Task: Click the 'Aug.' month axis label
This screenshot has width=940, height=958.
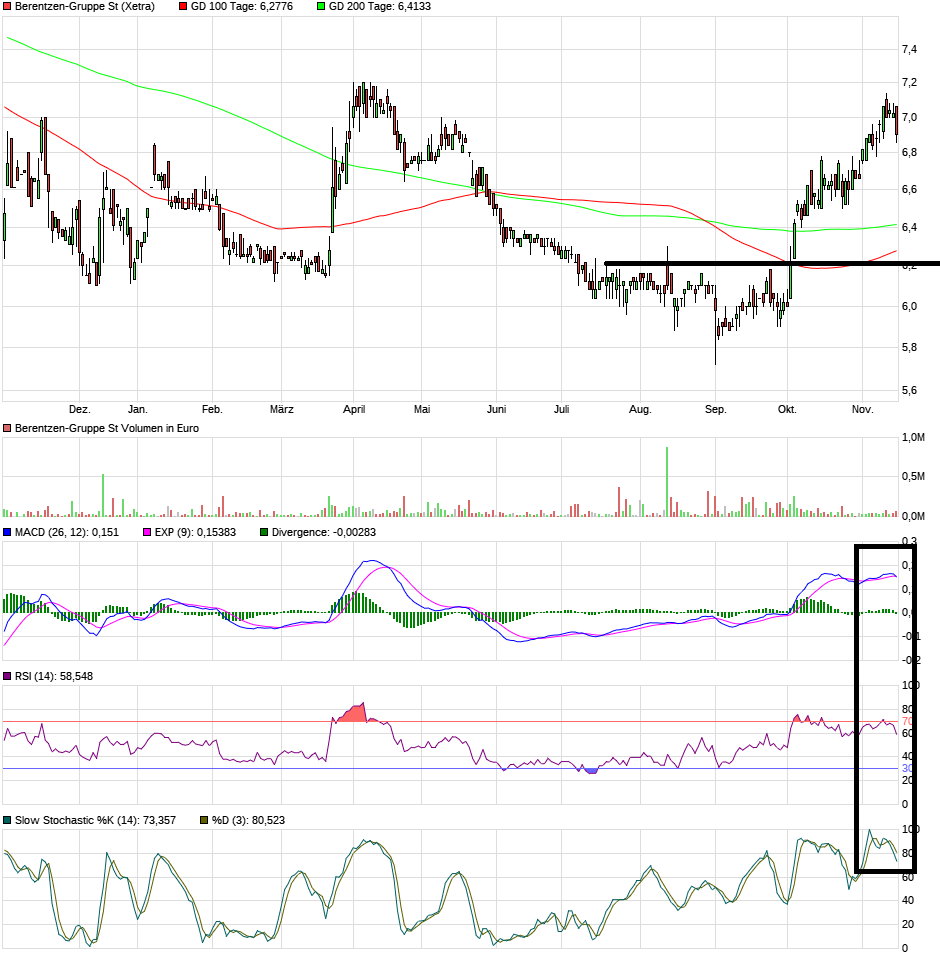Action: tap(640, 409)
